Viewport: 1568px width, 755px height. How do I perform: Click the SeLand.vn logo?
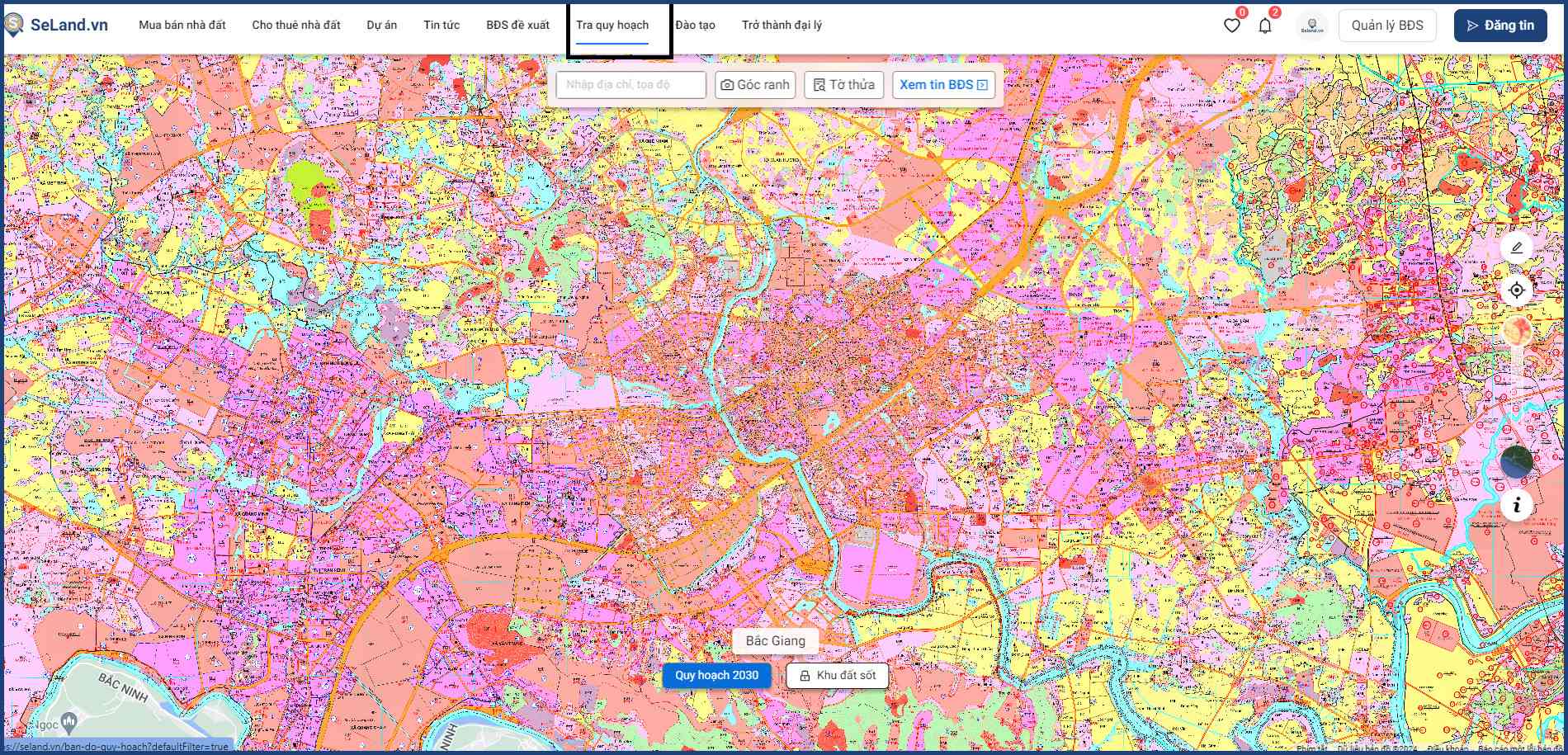[x=56, y=26]
